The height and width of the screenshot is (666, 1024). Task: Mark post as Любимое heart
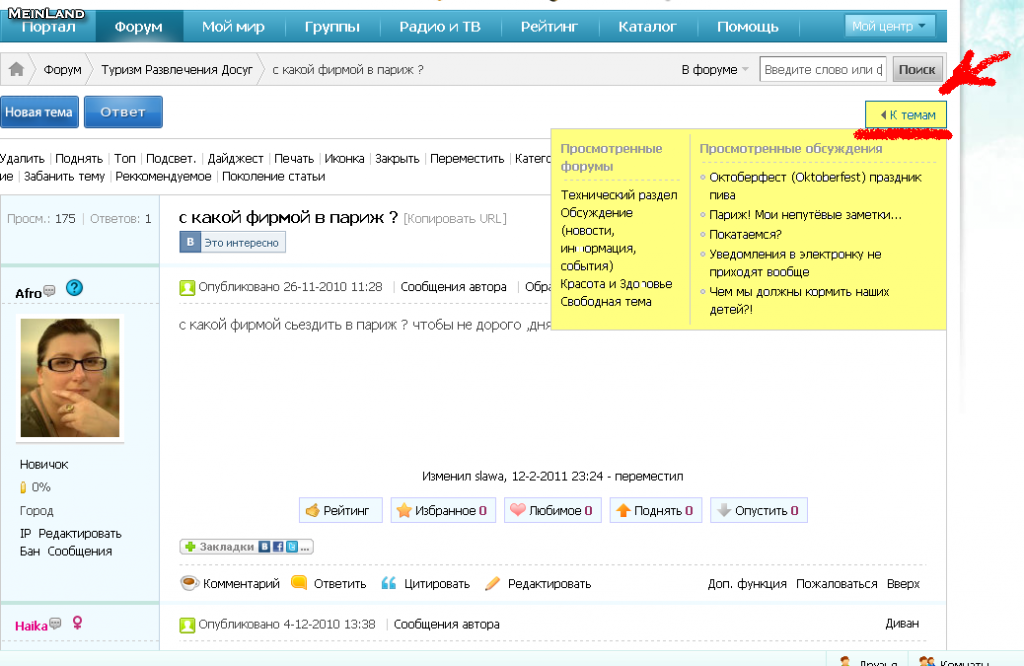click(x=552, y=511)
